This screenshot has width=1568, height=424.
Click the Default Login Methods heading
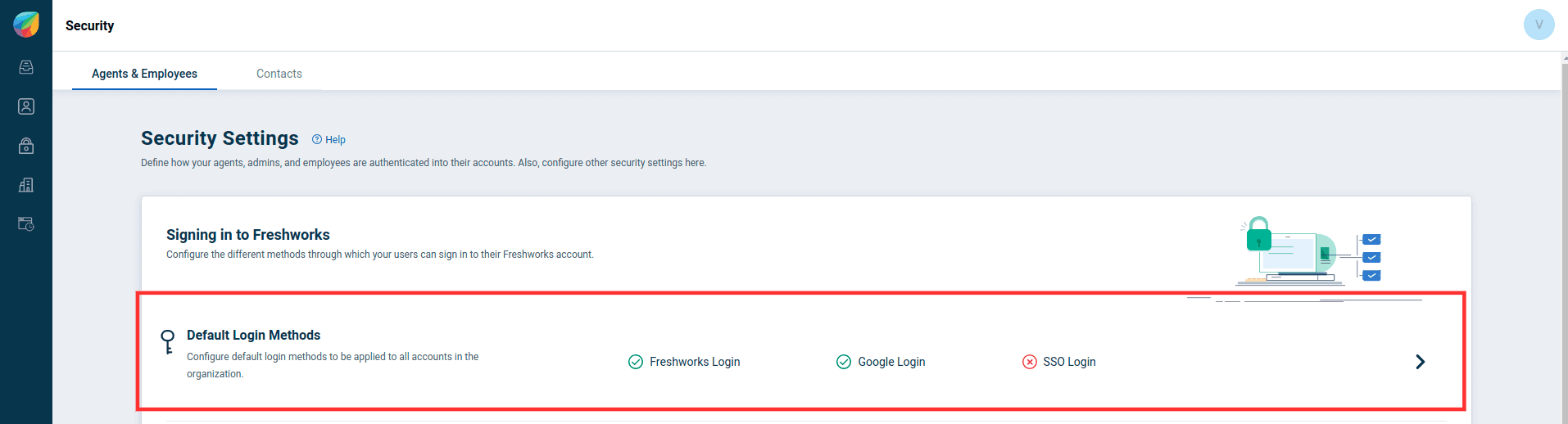point(253,335)
